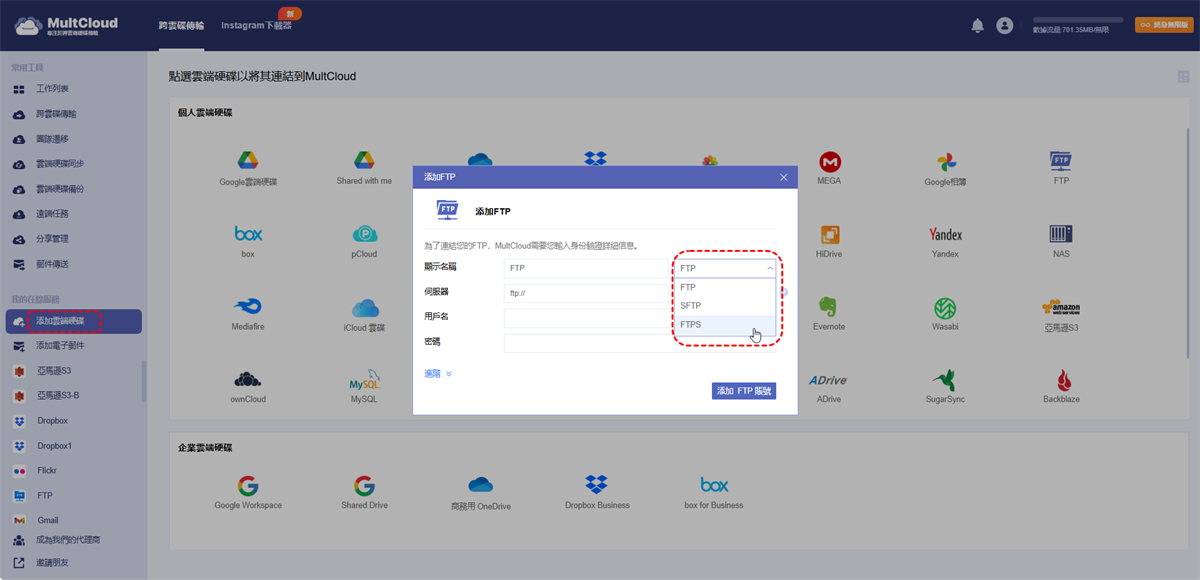
Task: Select the iCloud 雲碟 icon
Action: click(364, 306)
